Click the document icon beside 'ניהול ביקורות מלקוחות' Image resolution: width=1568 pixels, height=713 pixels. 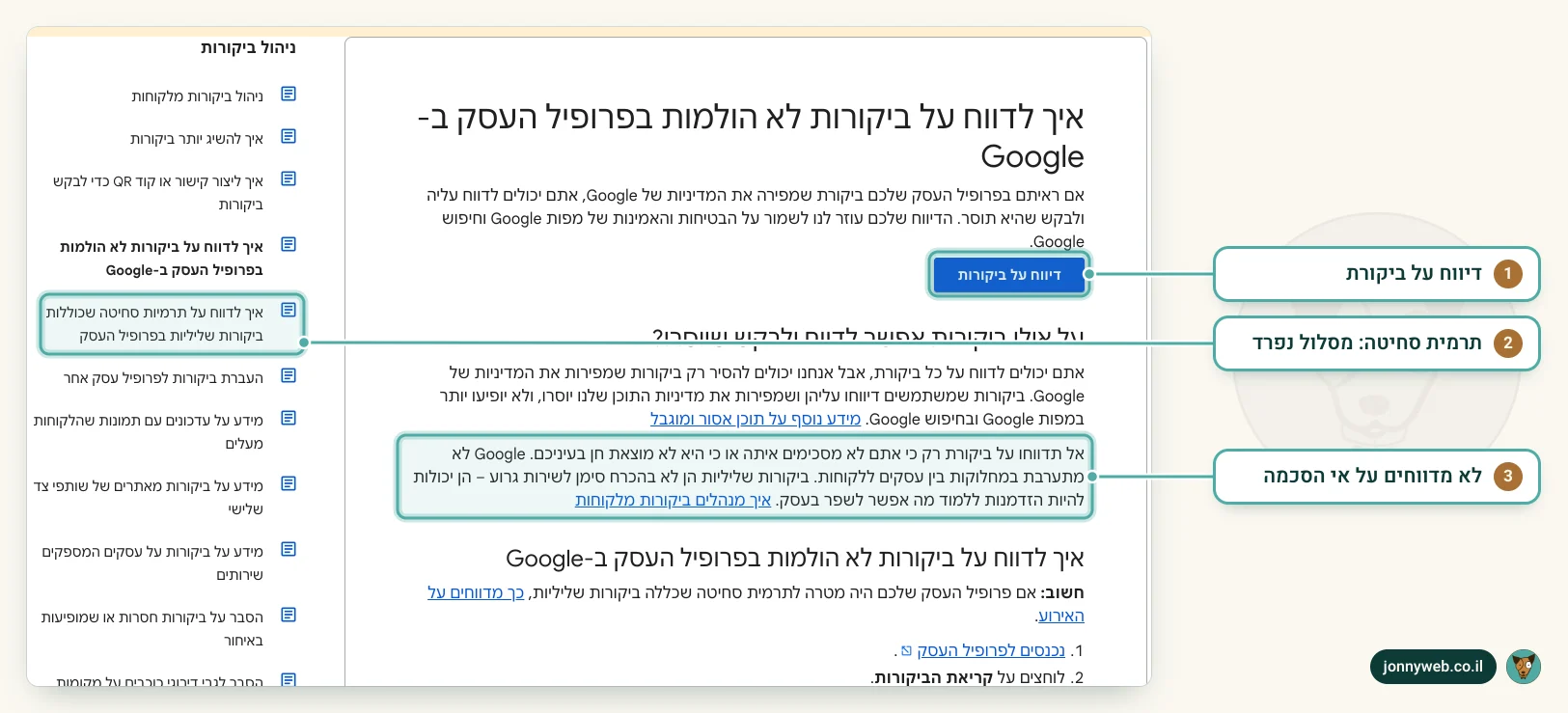[x=288, y=95]
